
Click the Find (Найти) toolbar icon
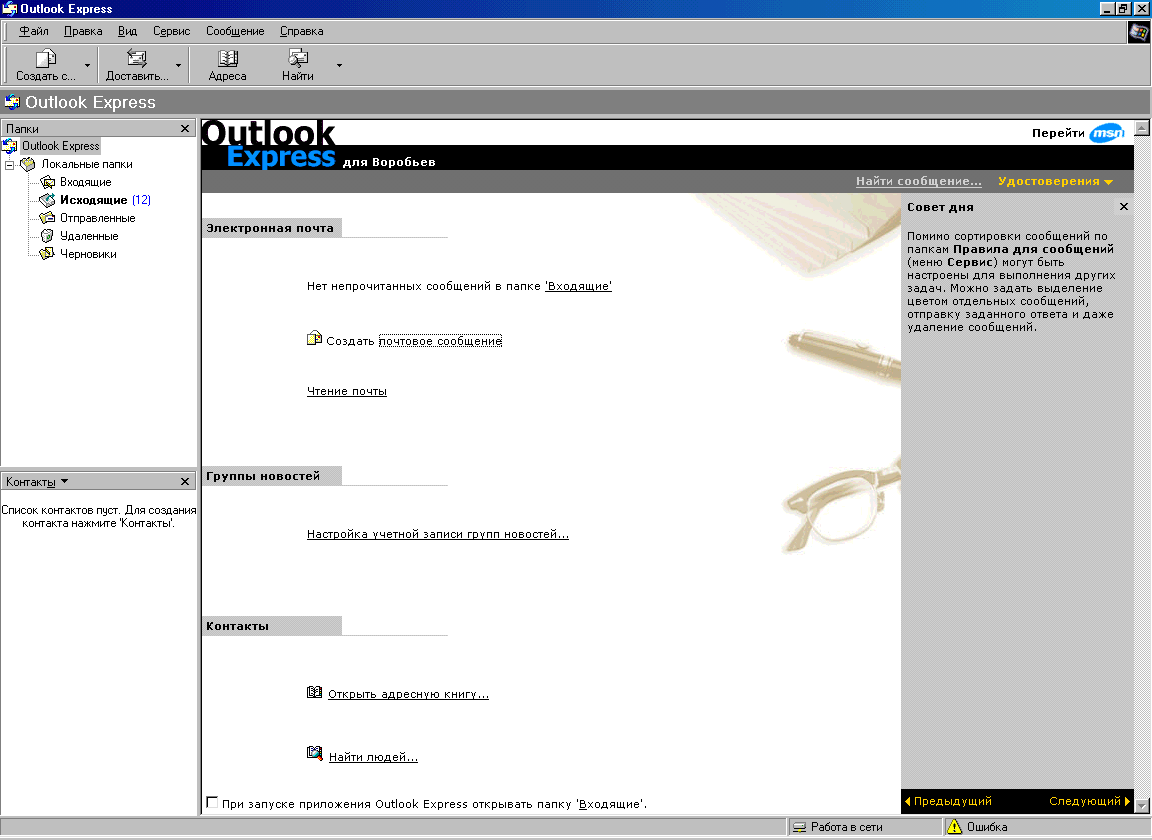[x=298, y=59]
